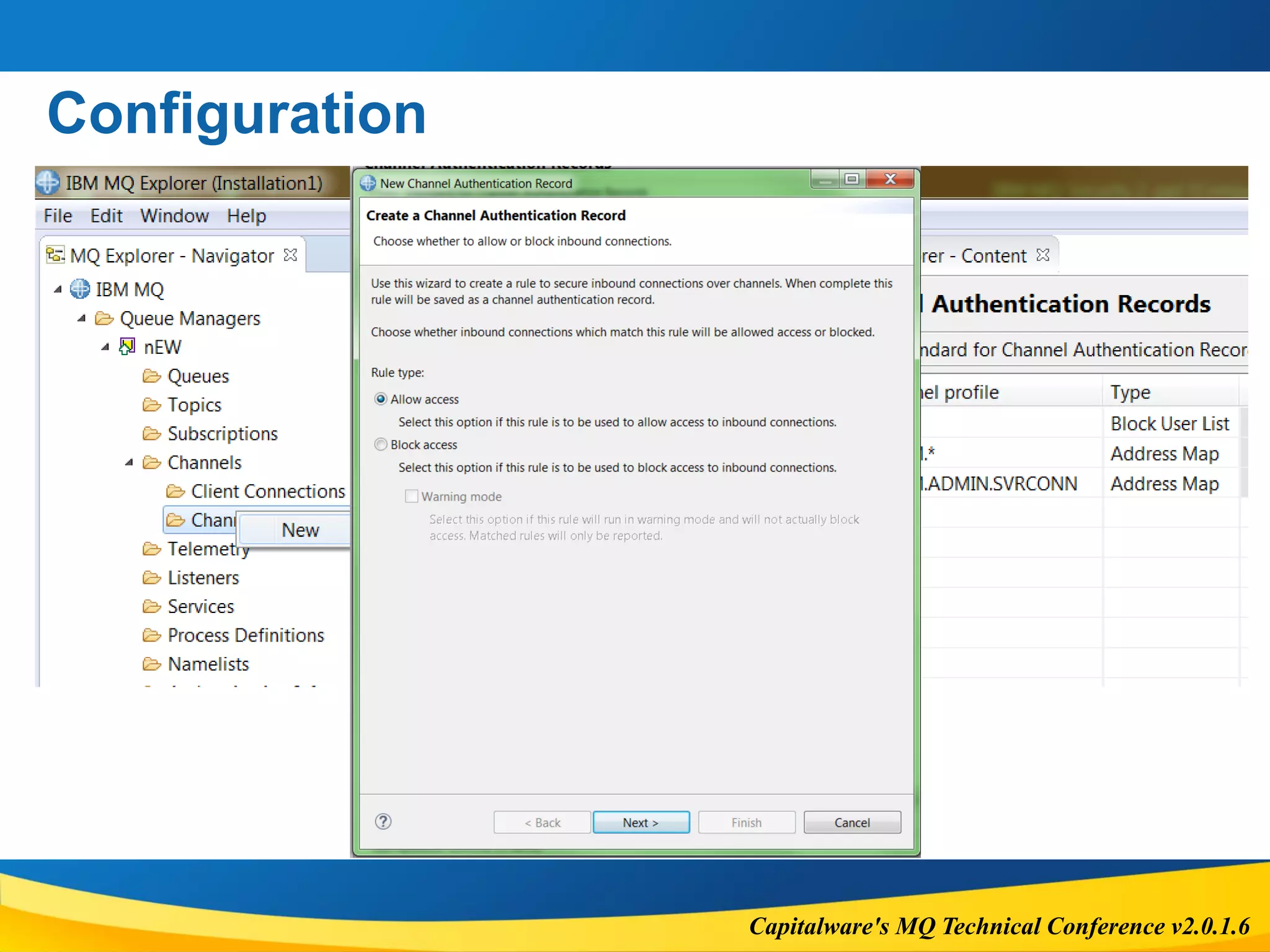The height and width of the screenshot is (952, 1270).
Task: Click the Topics folder icon
Action: click(x=152, y=405)
